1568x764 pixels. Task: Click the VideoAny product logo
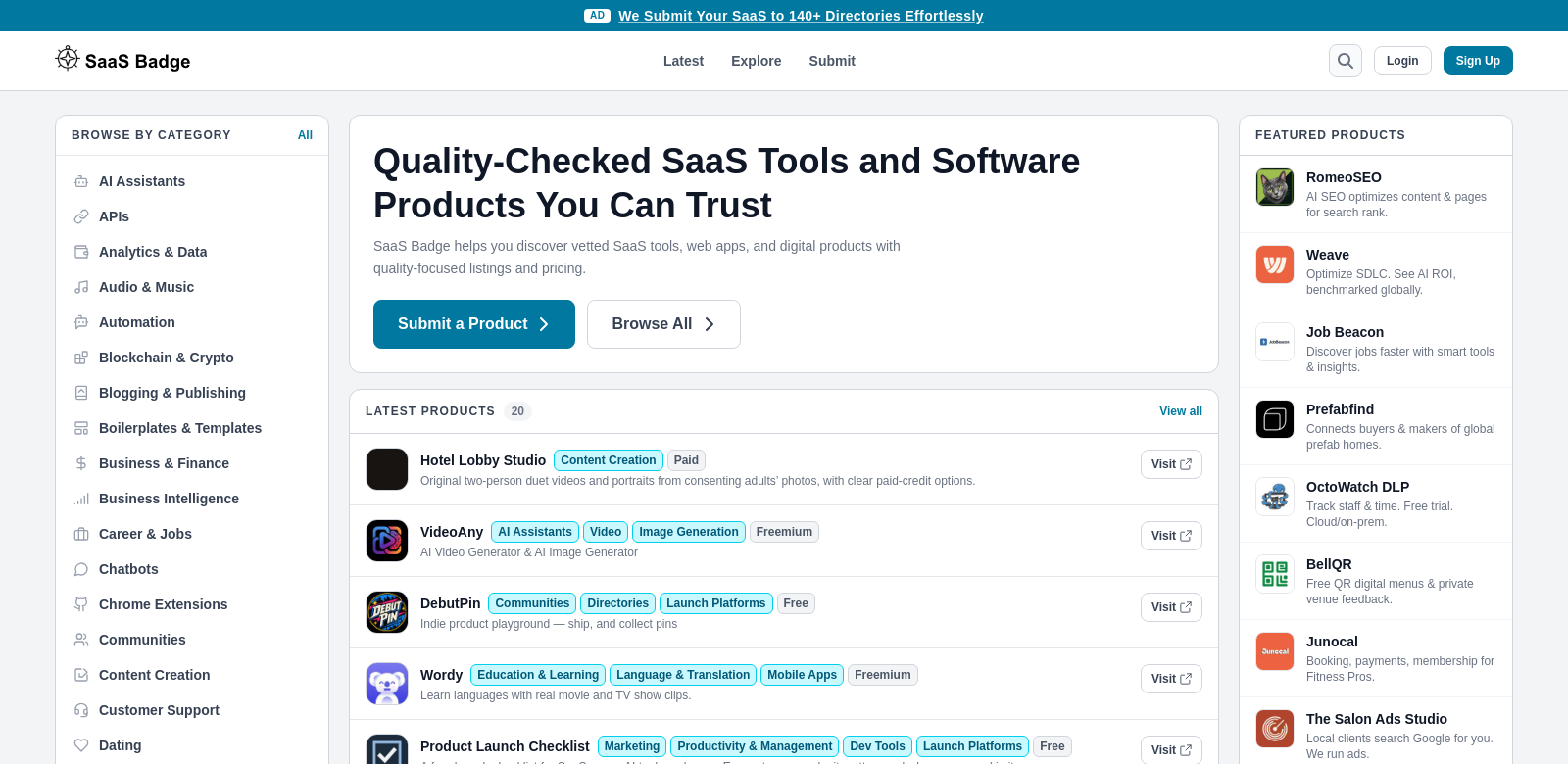click(387, 541)
